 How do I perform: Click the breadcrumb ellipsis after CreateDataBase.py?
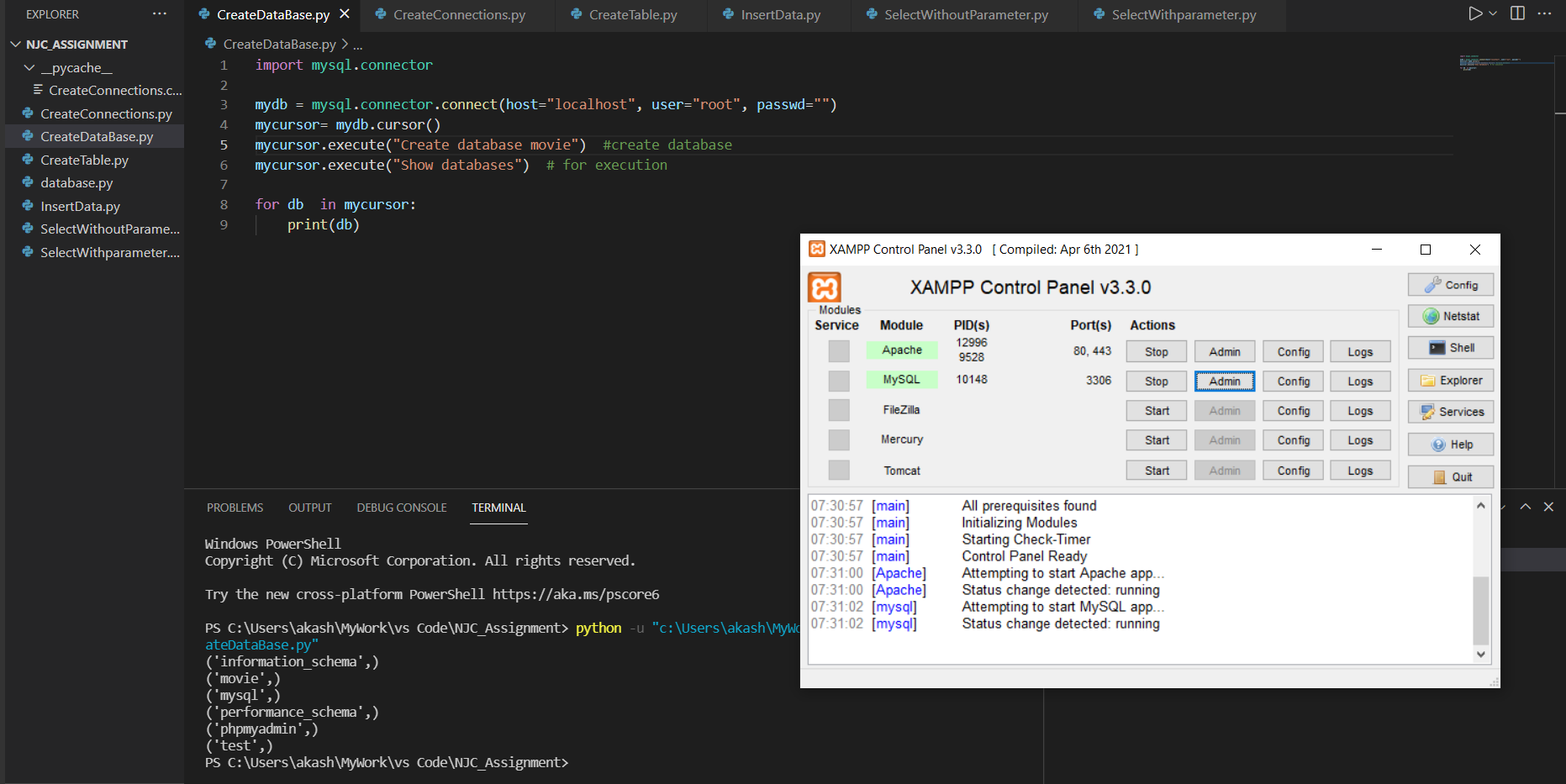point(357,45)
